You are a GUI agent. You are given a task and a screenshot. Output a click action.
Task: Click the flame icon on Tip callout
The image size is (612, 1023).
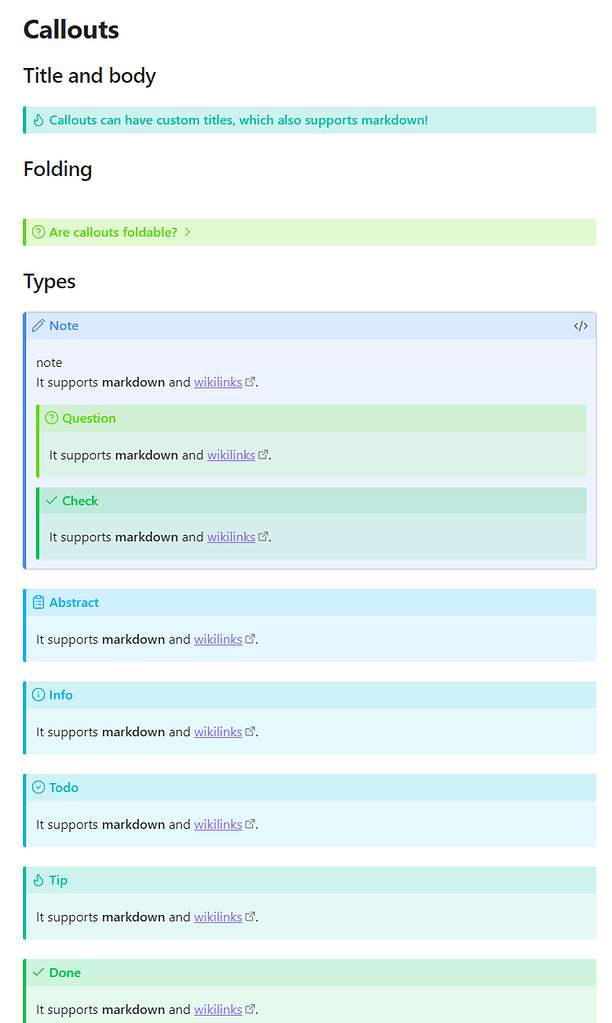pos(39,881)
